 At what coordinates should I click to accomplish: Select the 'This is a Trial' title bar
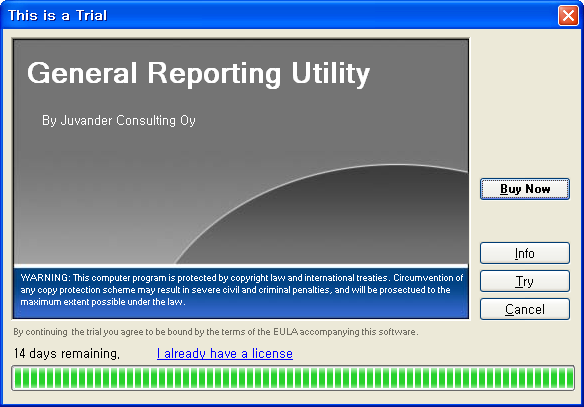tap(279, 15)
